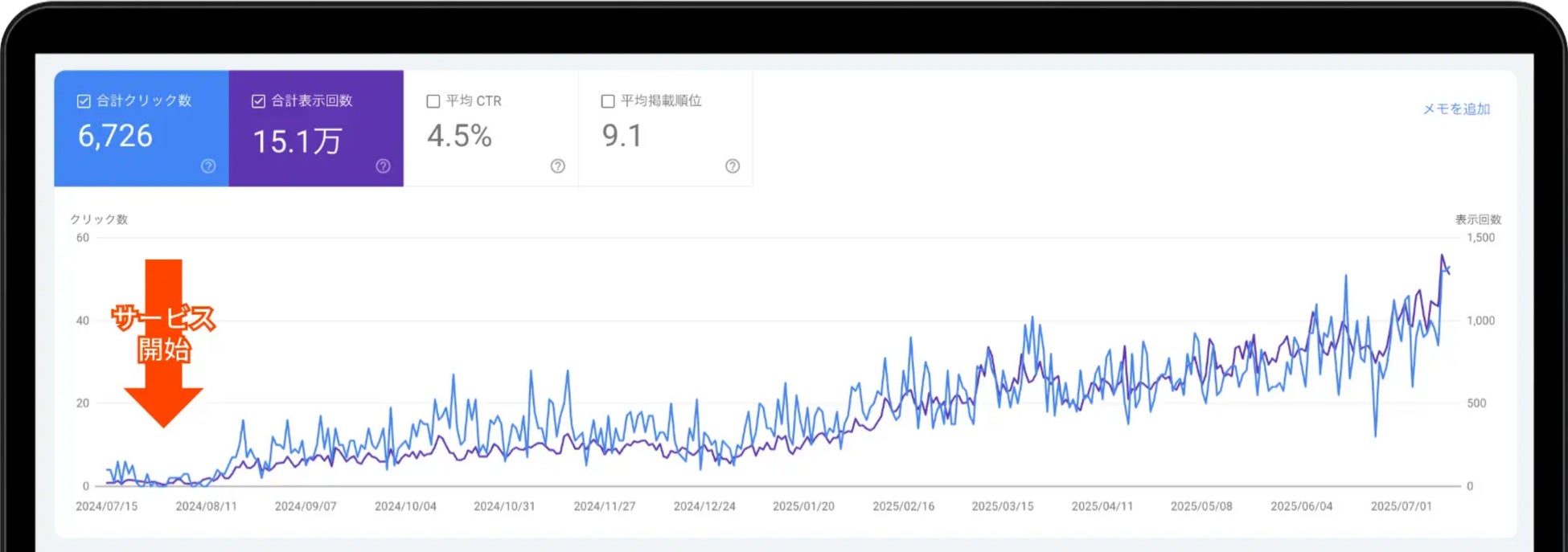Click the orange サービス開始 arrow annotation
1568x552 pixels.
tap(163, 342)
